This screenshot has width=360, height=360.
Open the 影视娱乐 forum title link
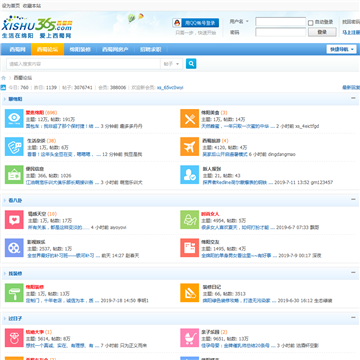click(x=36, y=242)
